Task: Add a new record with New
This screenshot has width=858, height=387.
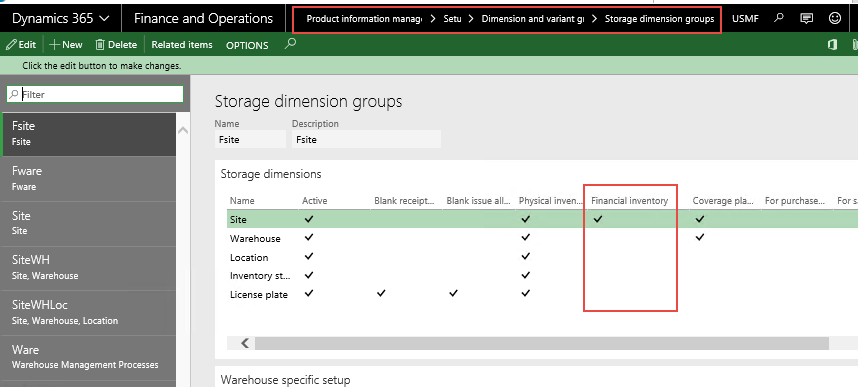Action: 66,45
